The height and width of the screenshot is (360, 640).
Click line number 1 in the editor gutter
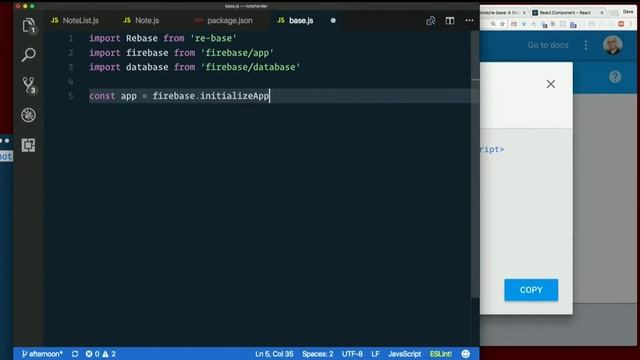tap(71, 38)
